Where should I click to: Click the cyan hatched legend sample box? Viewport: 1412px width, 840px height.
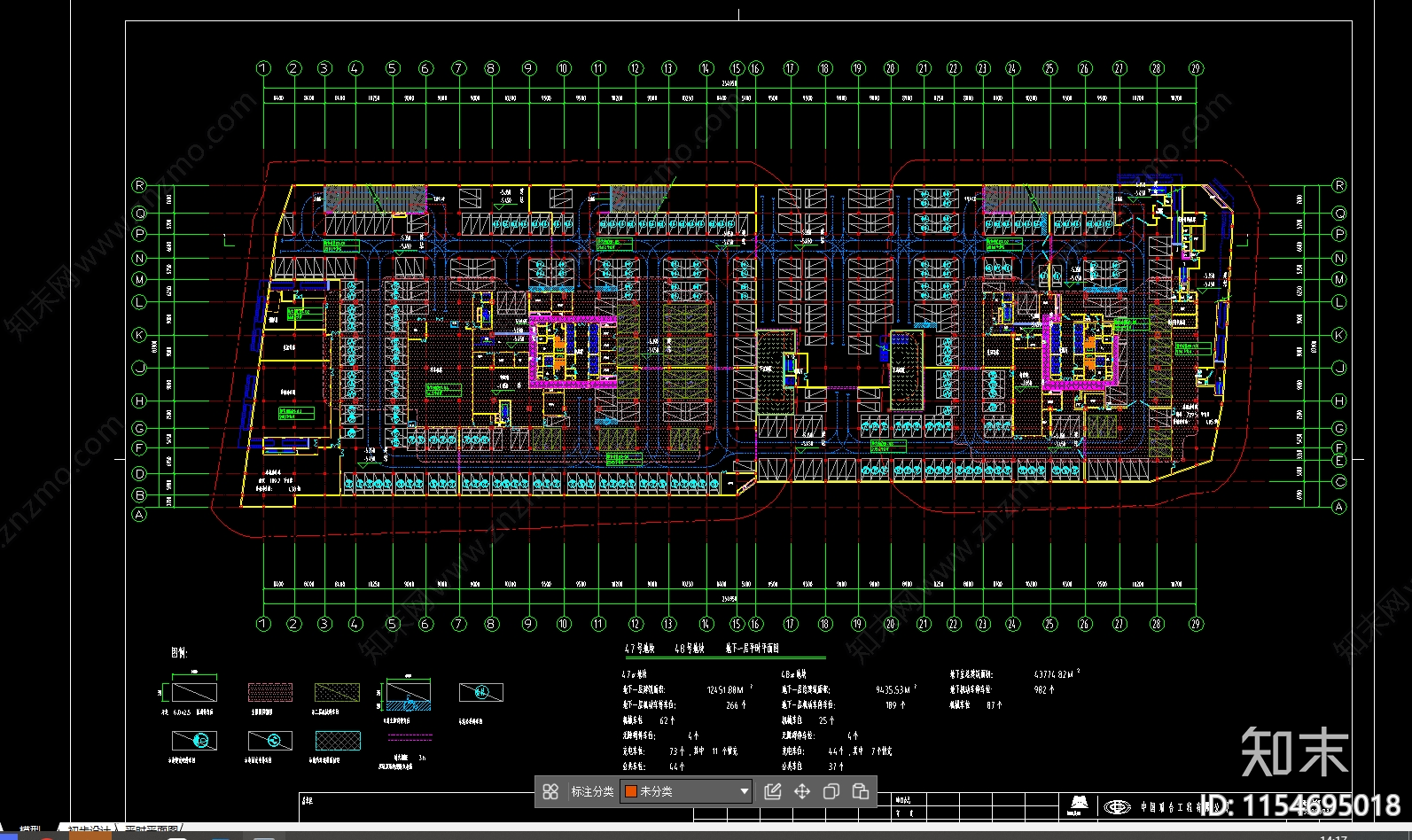[338, 740]
